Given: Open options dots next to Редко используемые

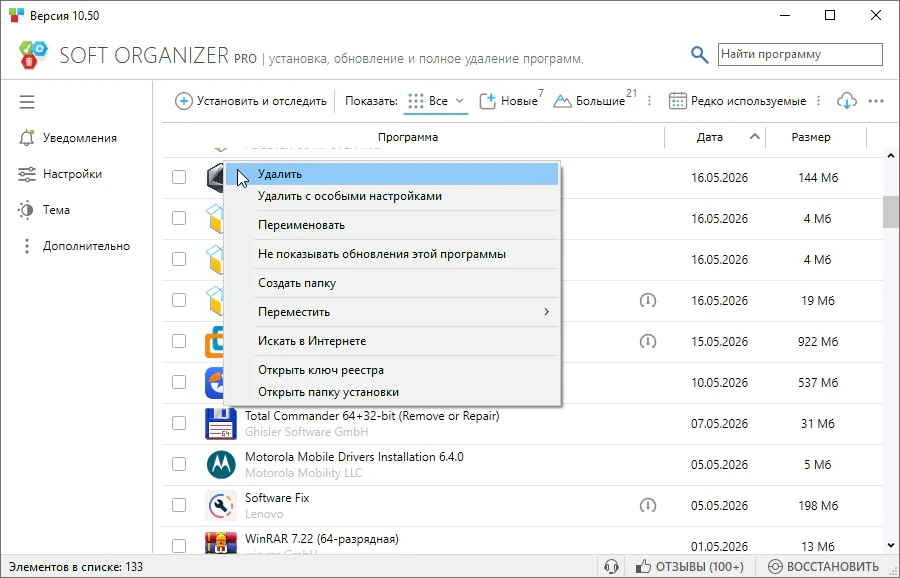Looking at the screenshot, I should (x=818, y=101).
